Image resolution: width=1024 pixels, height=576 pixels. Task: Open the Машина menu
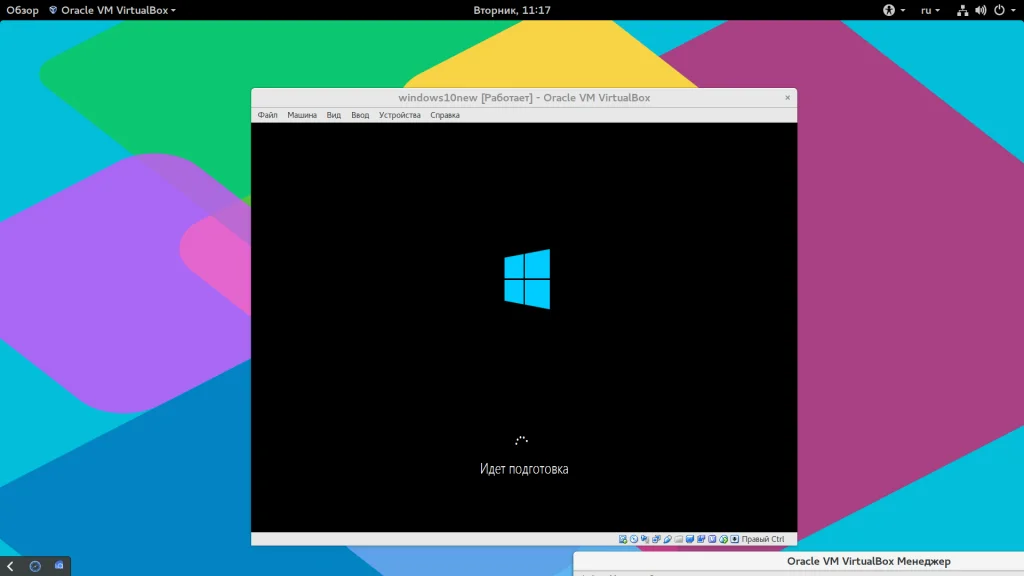[302, 115]
